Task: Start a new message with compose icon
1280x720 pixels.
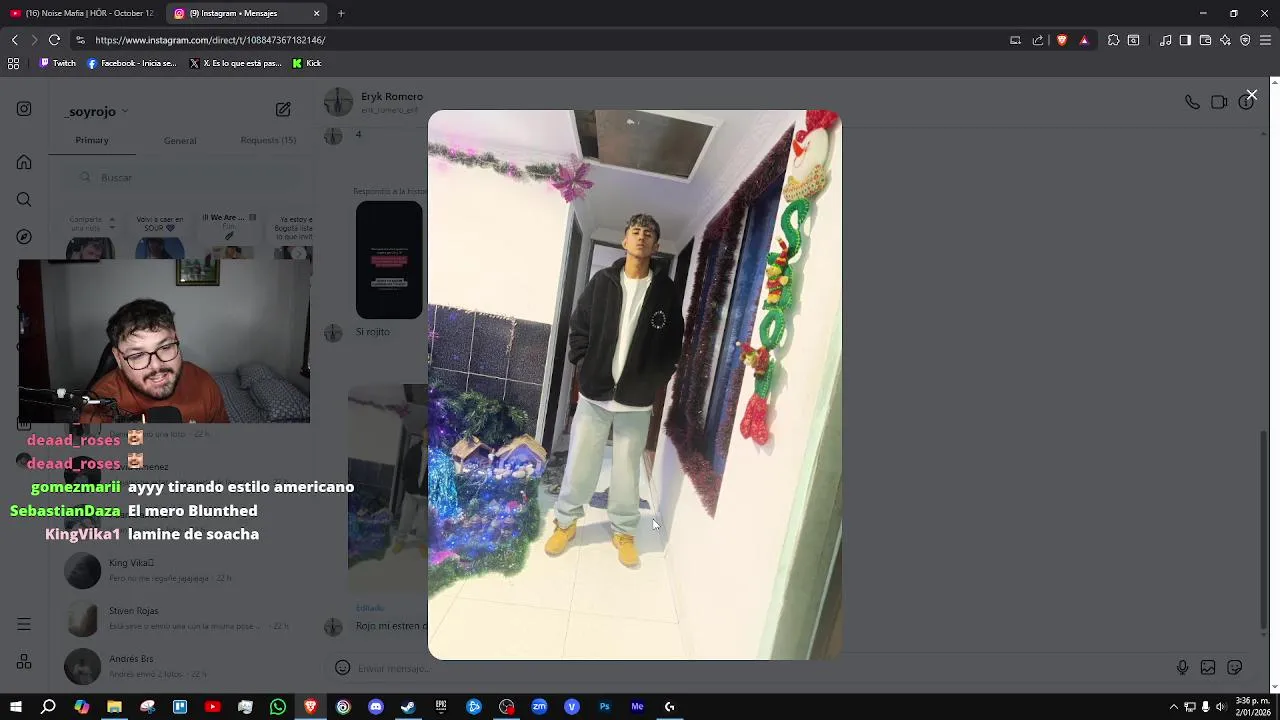Action: [283, 109]
